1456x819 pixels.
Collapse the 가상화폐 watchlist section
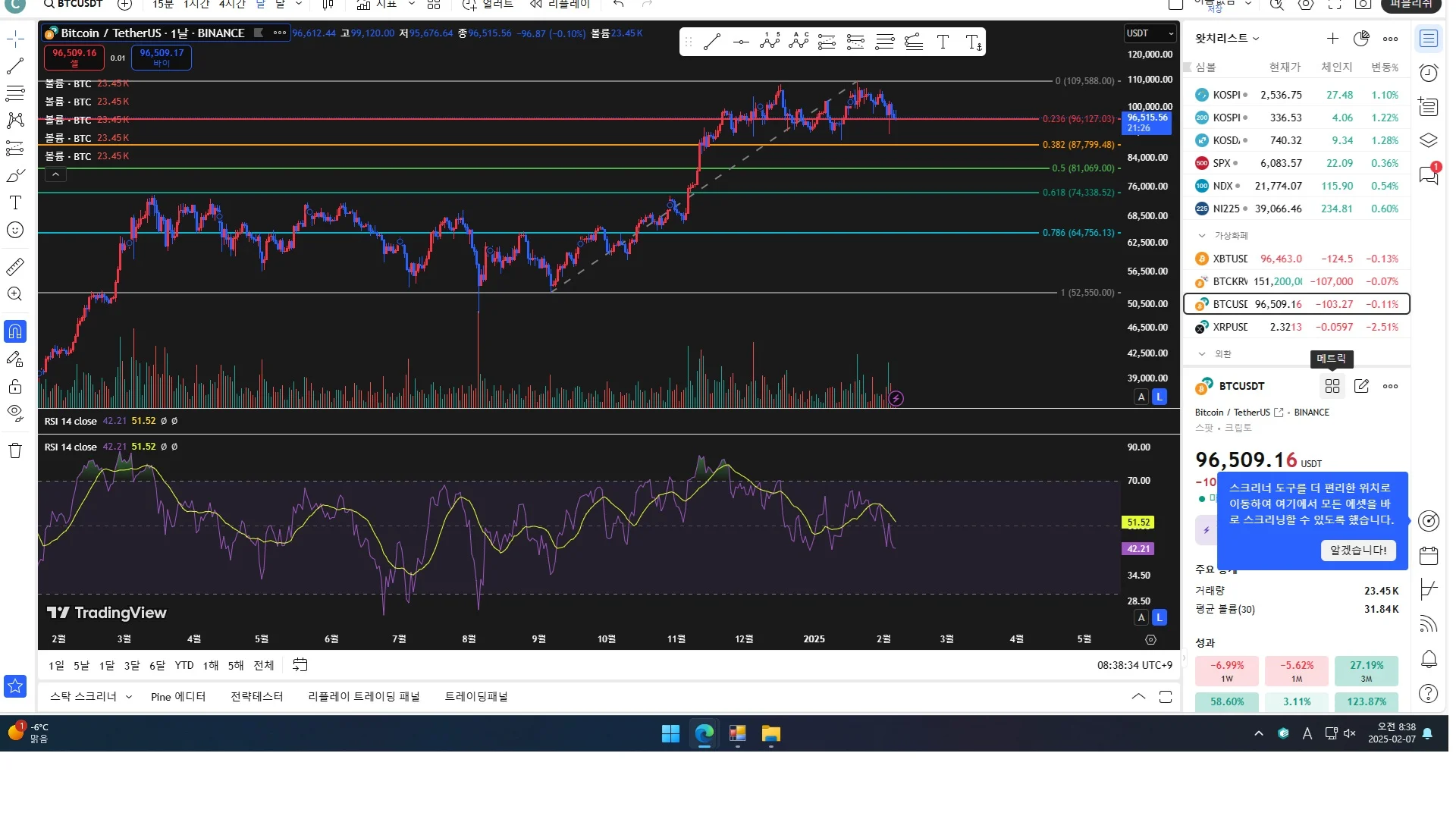(x=1202, y=236)
